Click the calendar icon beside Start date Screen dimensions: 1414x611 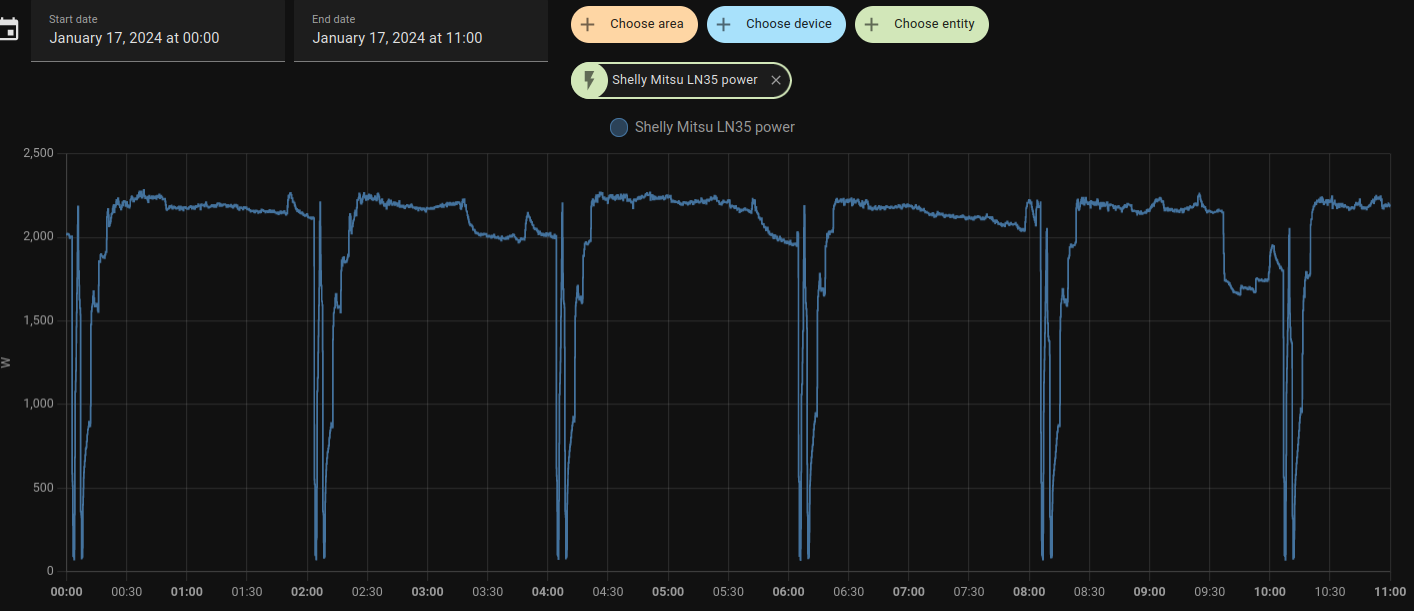8,29
